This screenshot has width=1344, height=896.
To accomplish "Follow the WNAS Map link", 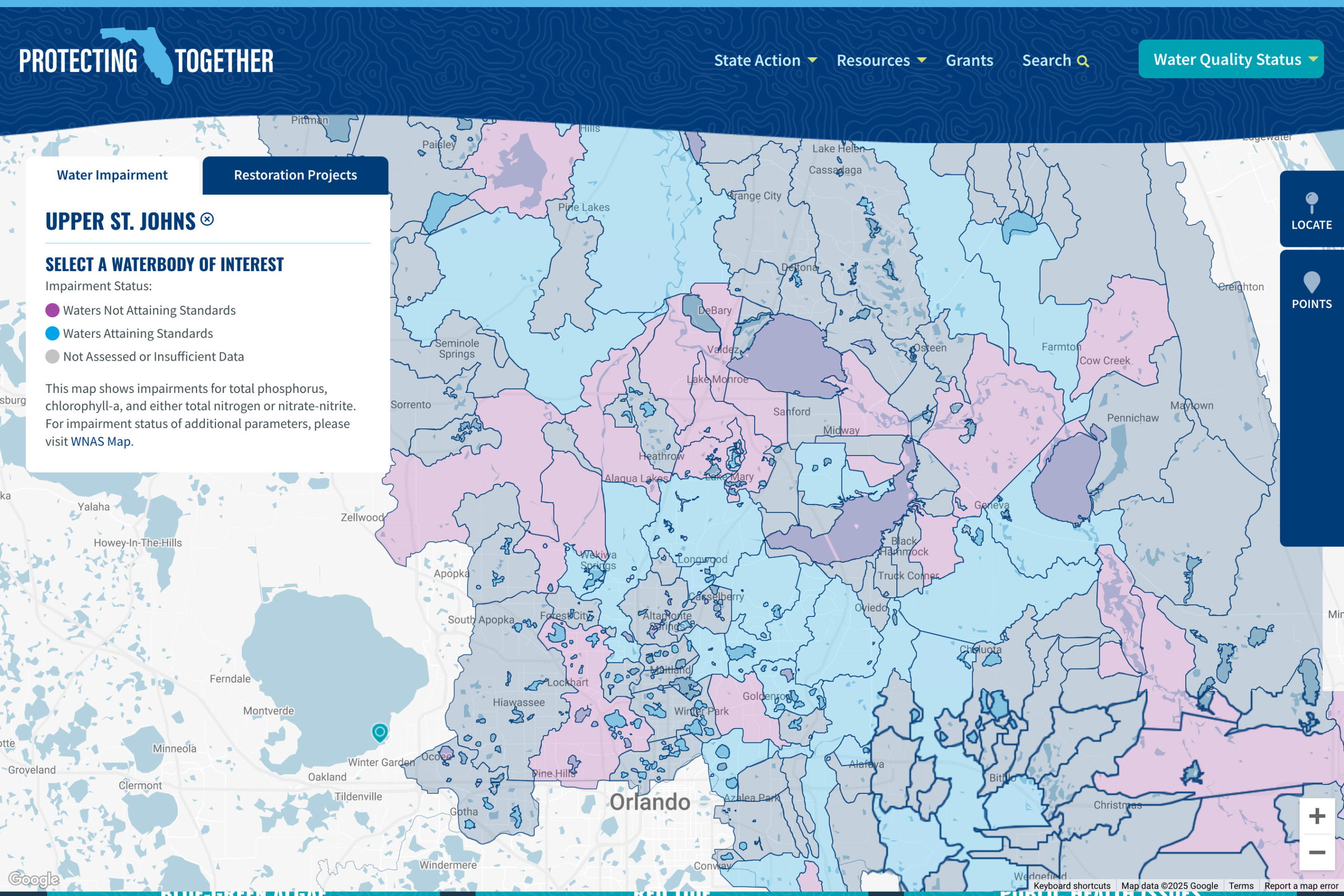I will pyautogui.click(x=101, y=442).
